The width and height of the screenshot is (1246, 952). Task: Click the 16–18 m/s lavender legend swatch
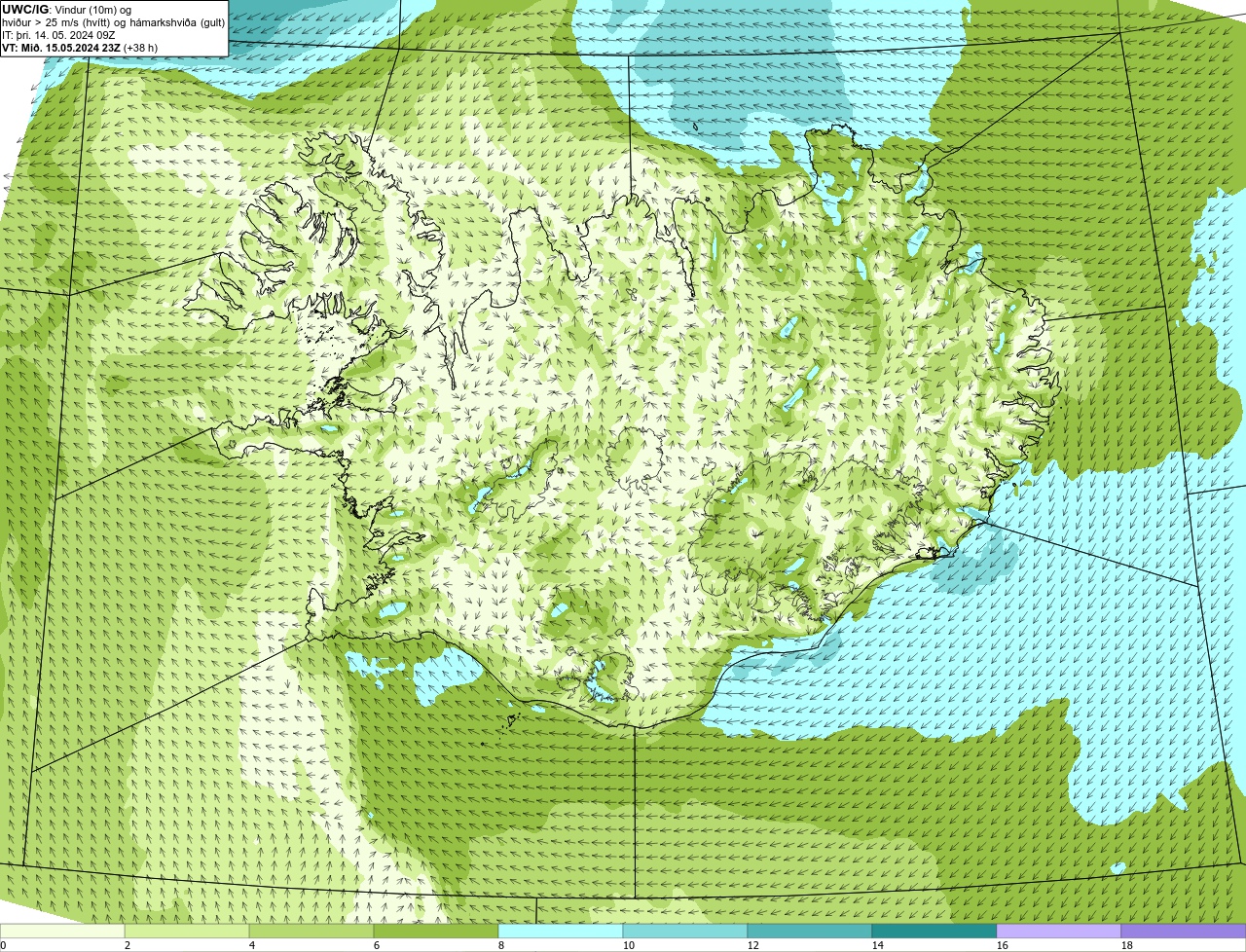click(x=1059, y=931)
